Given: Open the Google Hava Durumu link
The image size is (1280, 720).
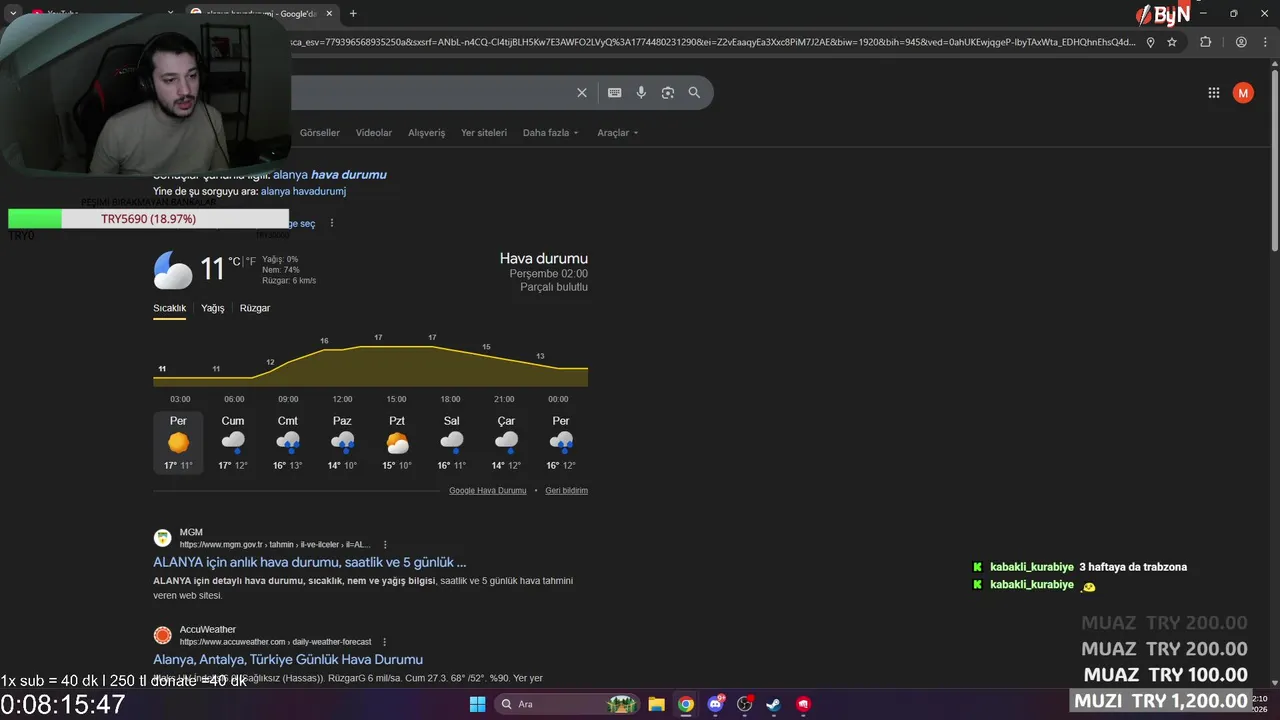Looking at the screenshot, I should coord(487,491).
